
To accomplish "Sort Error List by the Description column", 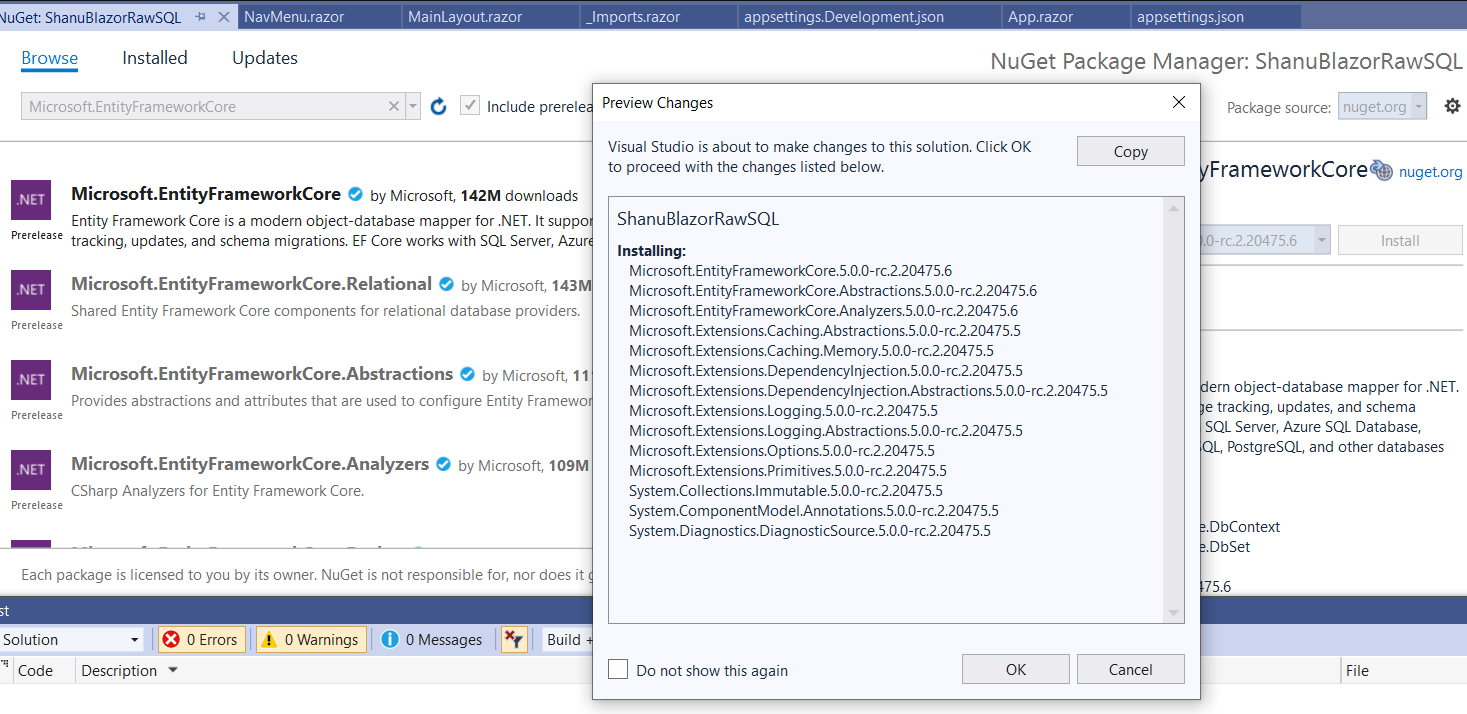I will (x=119, y=670).
